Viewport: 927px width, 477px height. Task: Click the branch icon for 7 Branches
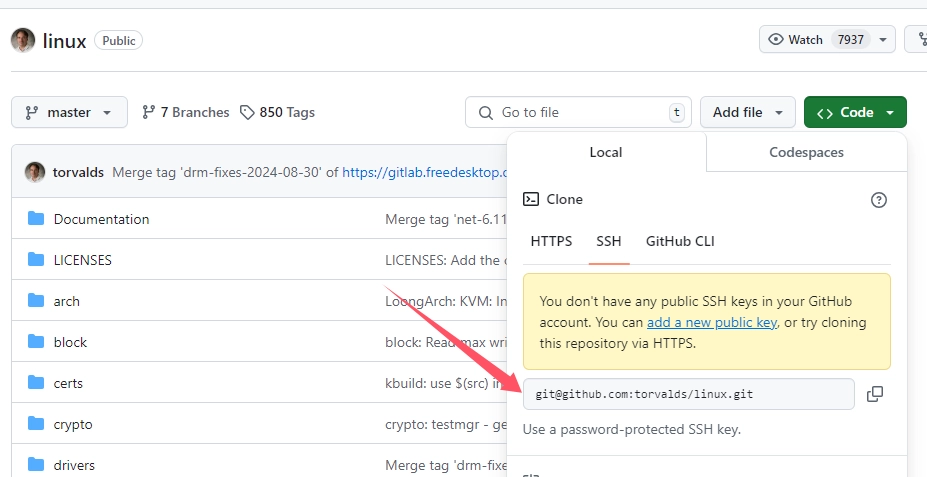point(149,113)
